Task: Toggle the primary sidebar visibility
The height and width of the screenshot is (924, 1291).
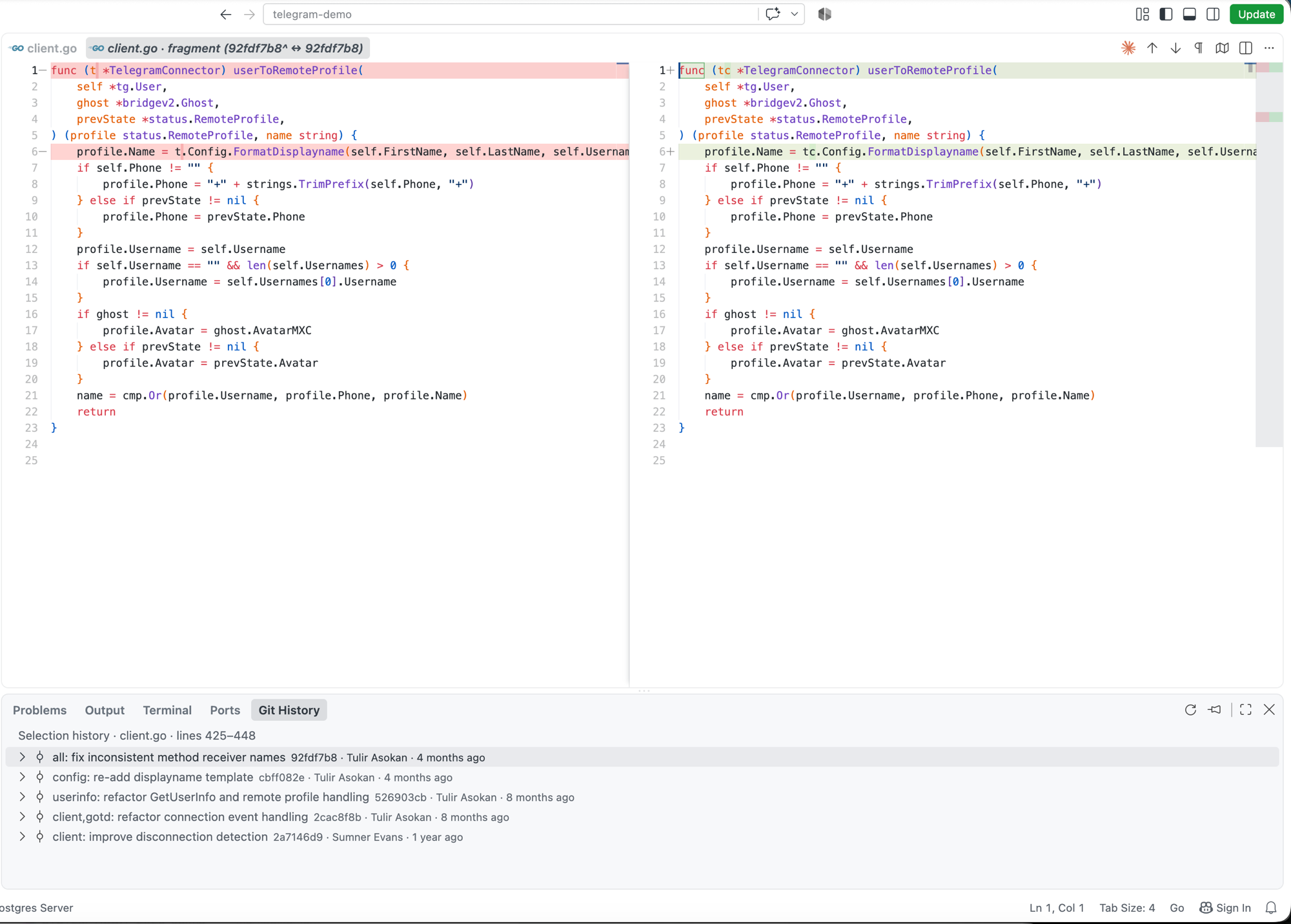Action: (x=1166, y=14)
